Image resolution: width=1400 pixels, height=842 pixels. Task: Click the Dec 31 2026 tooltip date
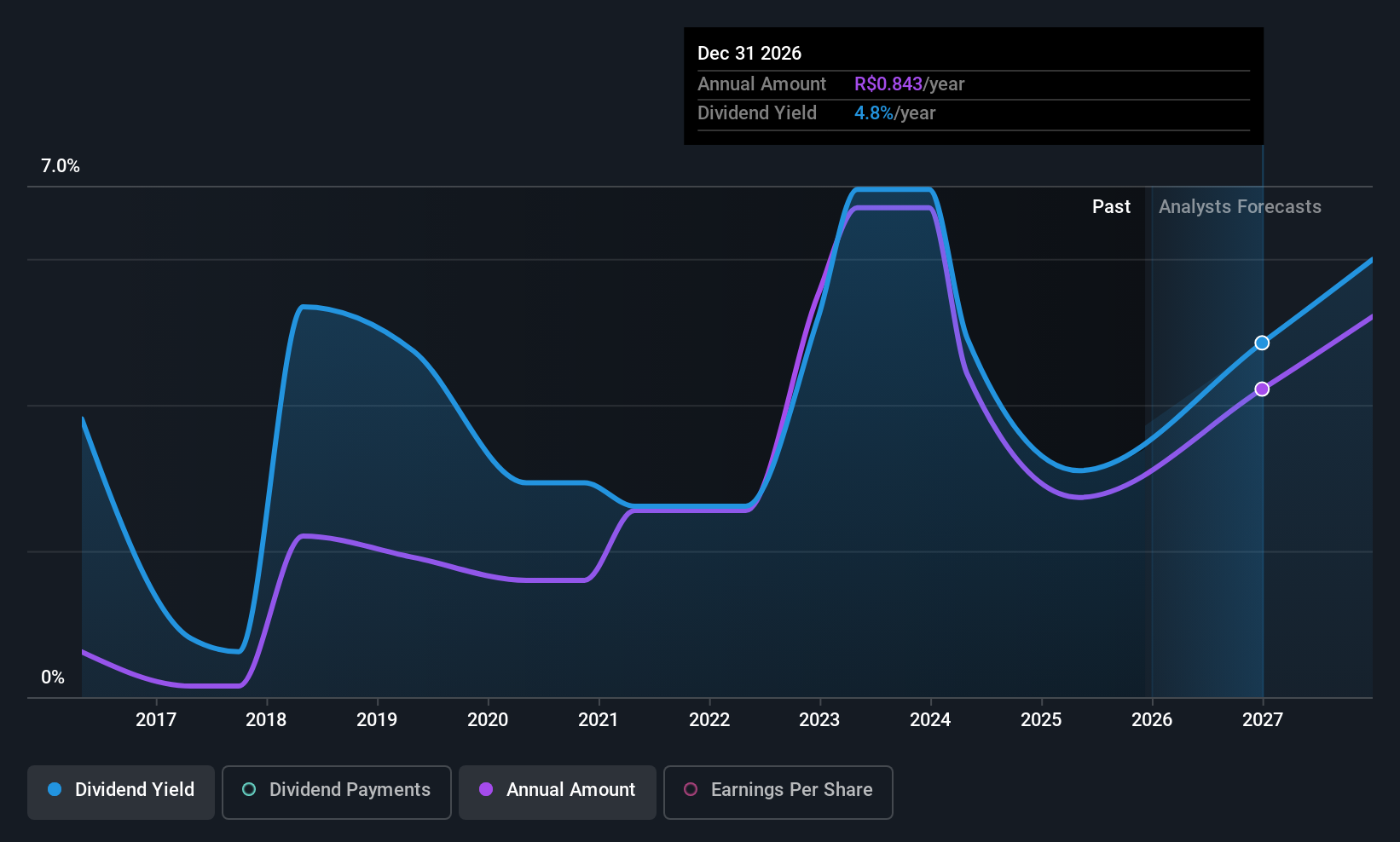coord(749,54)
